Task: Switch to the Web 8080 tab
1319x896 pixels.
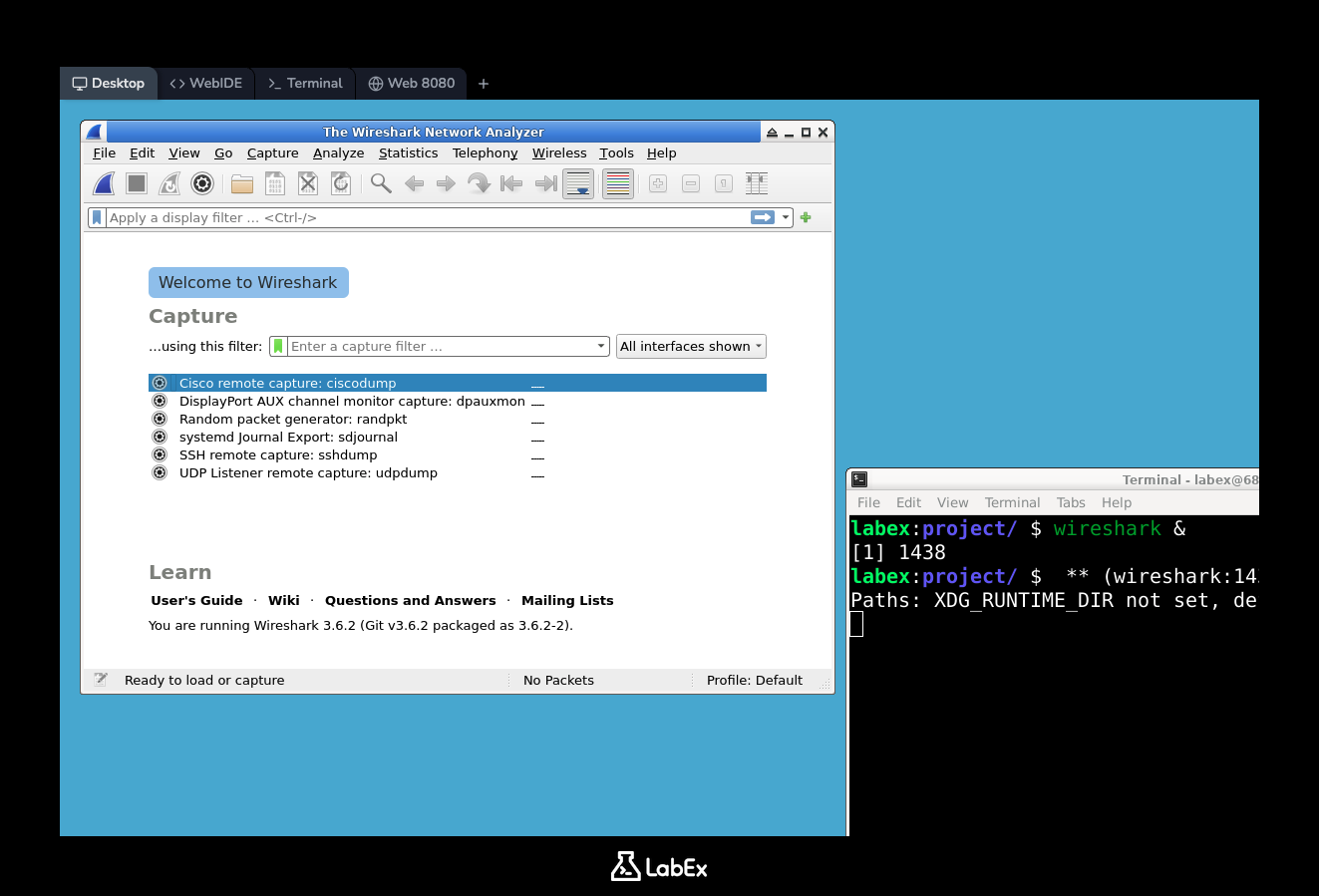Action: pyautogui.click(x=411, y=84)
